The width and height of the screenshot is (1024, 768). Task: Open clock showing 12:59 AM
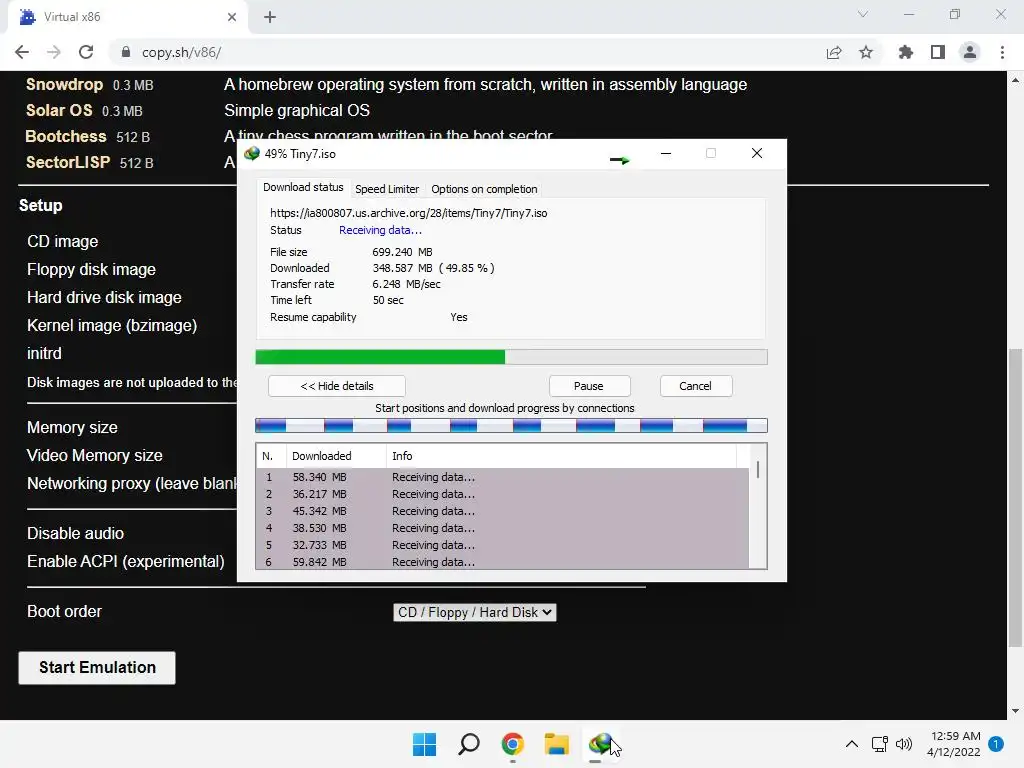953,744
